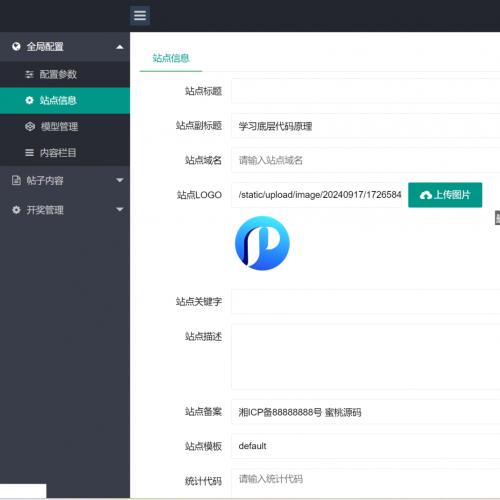
Task: Focus the 站点标题 input field
Action: (x=366, y=91)
